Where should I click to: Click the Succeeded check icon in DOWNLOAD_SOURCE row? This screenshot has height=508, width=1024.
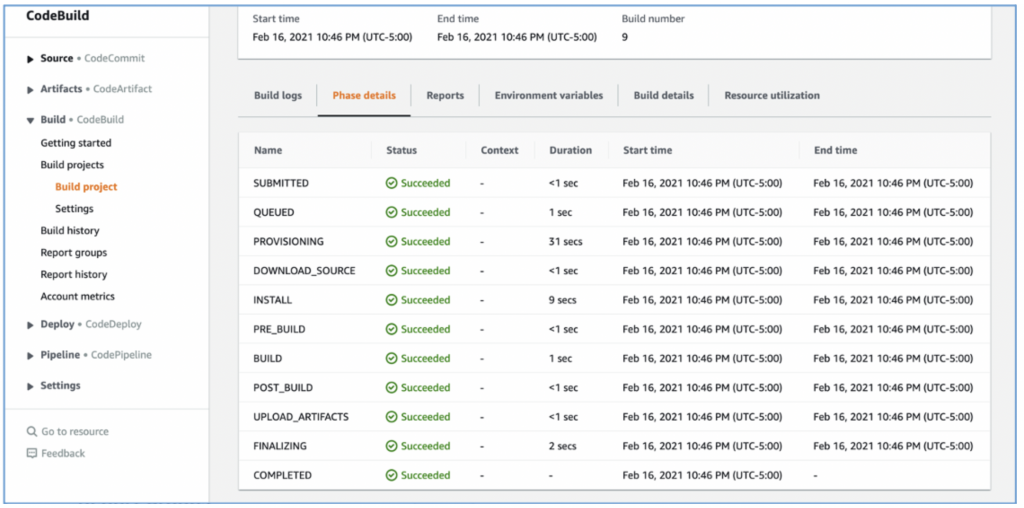click(x=392, y=271)
